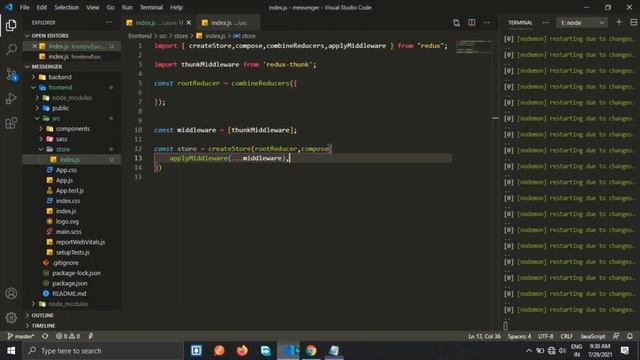Open the Windows Start menu
This screenshot has width=640, height=360.
11,351
